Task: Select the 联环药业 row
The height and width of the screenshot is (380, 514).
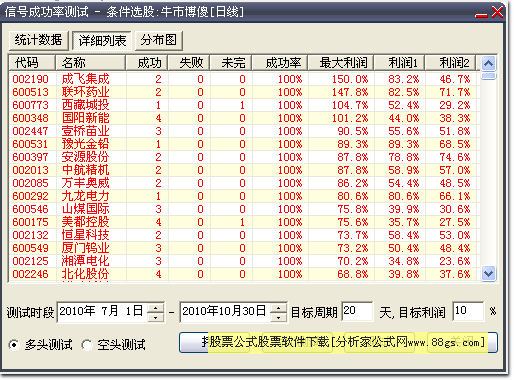Action: (x=244, y=92)
